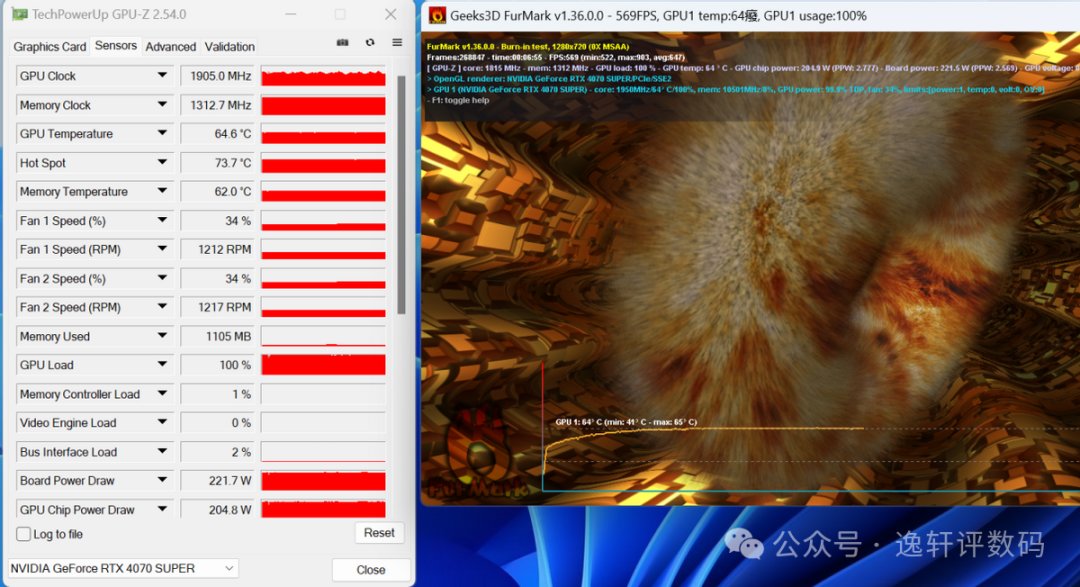1080x587 pixels.
Task: Switch to the Advanced tab
Action: tap(170, 46)
